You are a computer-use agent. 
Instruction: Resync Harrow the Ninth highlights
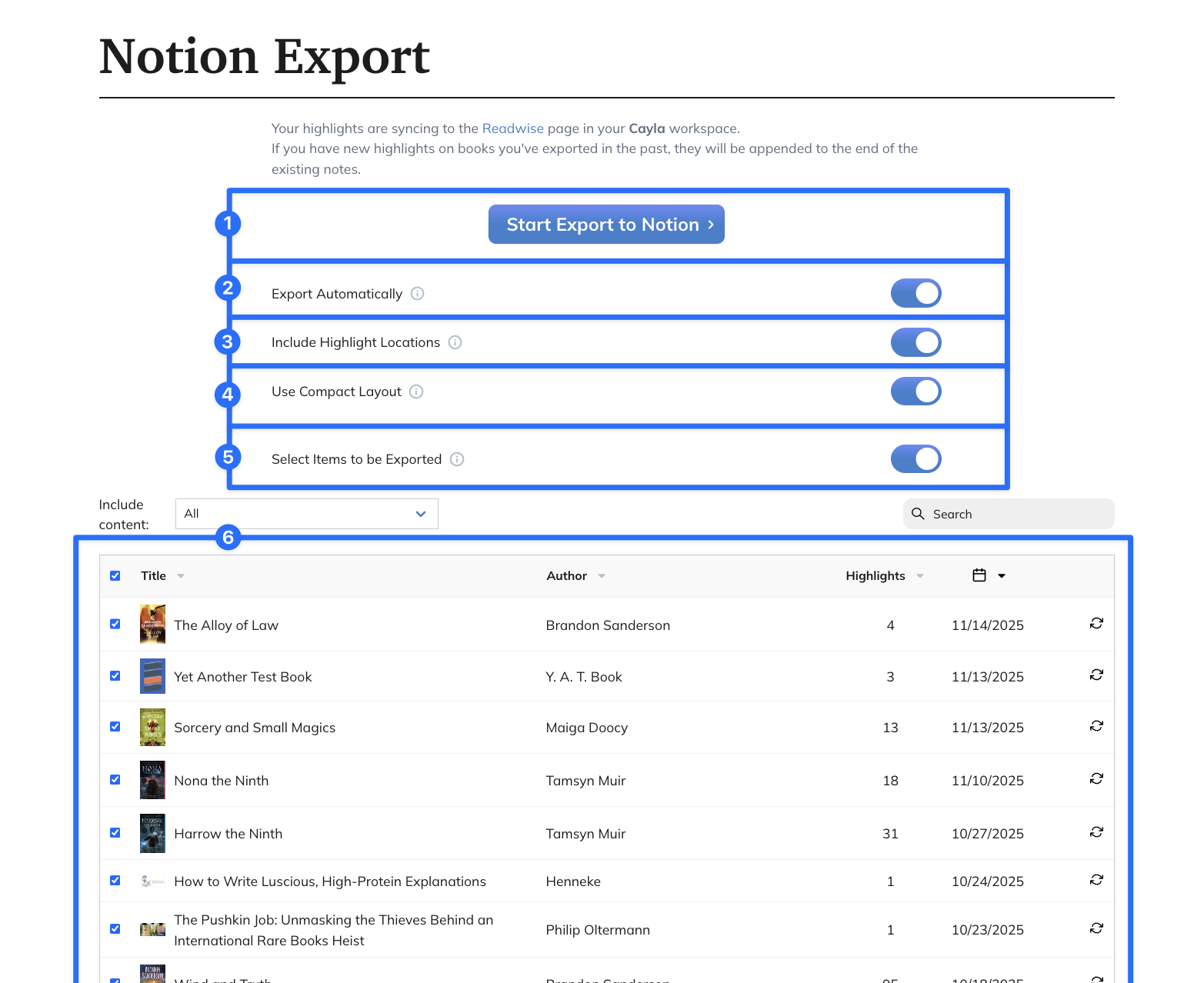[1096, 832]
